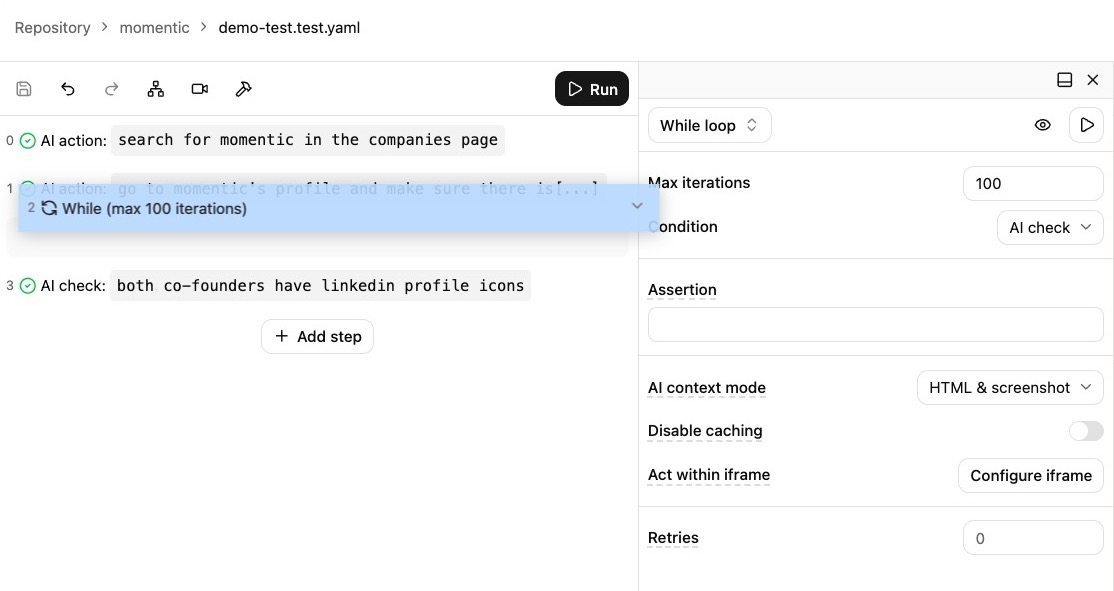The width and height of the screenshot is (1114, 591).
Task: Open the HTML & screenshot context dropdown
Action: point(1010,387)
